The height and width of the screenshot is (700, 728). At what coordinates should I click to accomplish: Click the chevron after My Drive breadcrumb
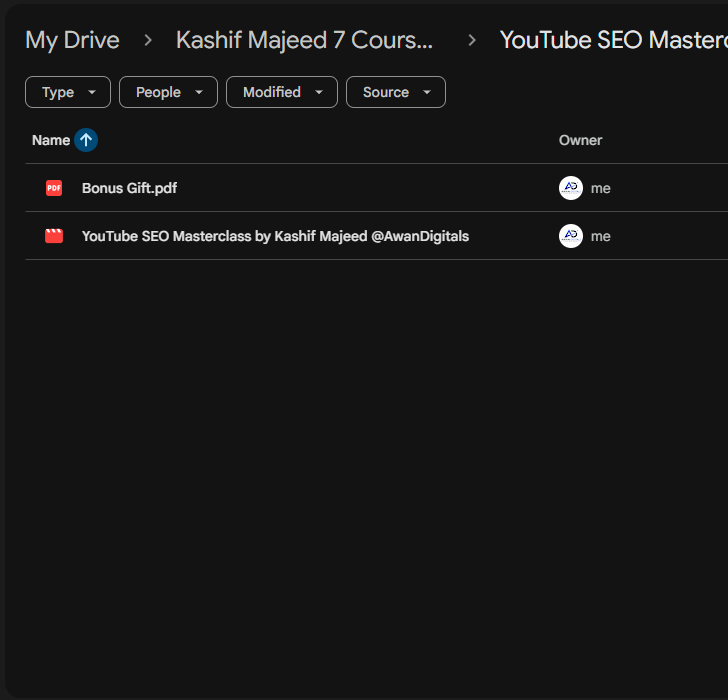[x=148, y=40]
